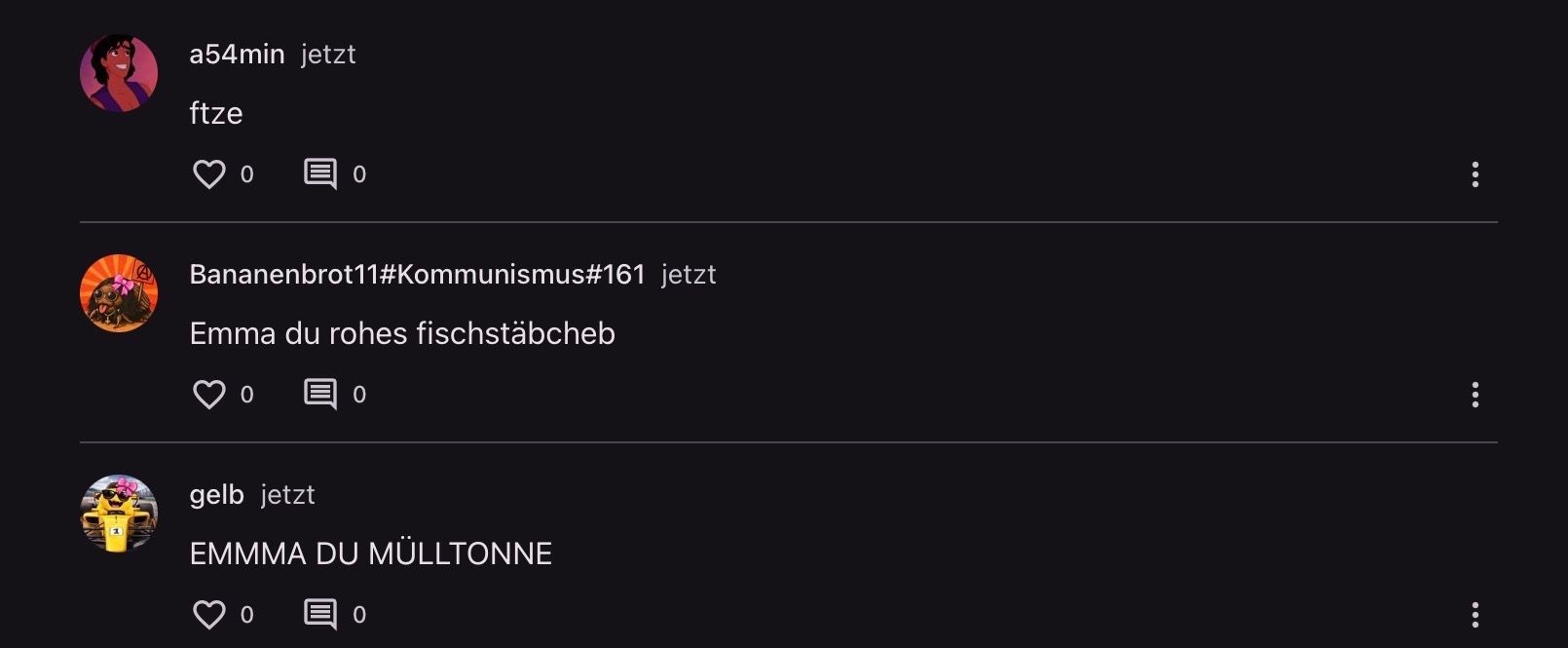This screenshot has height=648, width=1568.
Task: Open Bananenbrot11's orange profile avatar
Action: point(119,293)
